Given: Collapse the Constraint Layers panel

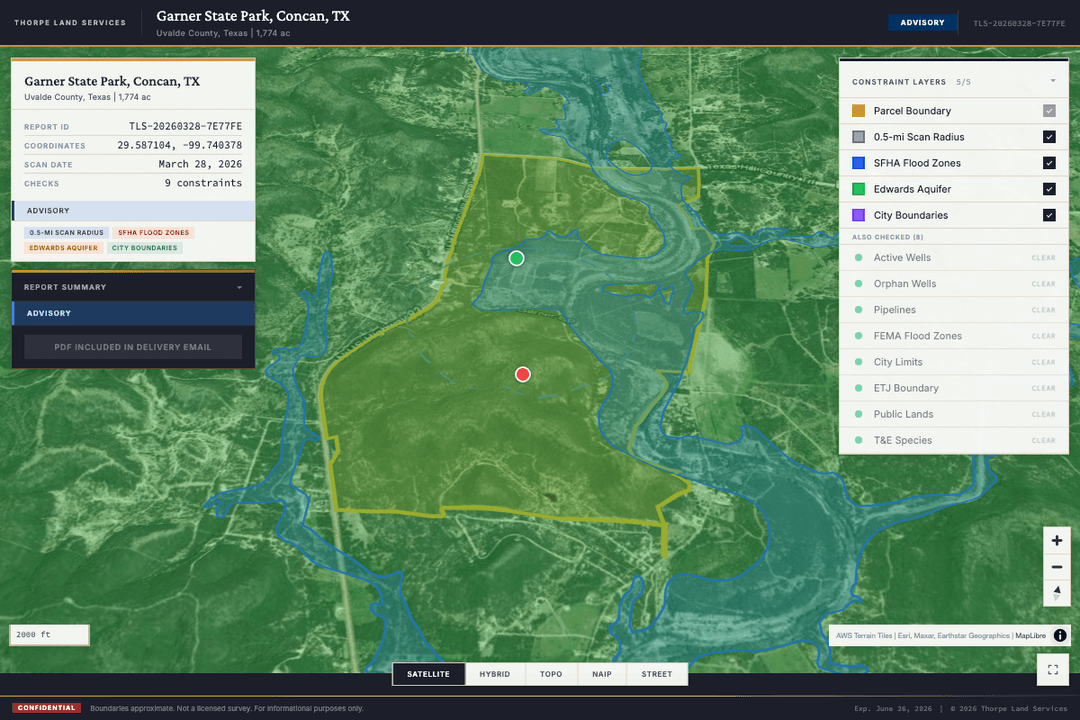Looking at the screenshot, I should pos(1052,82).
